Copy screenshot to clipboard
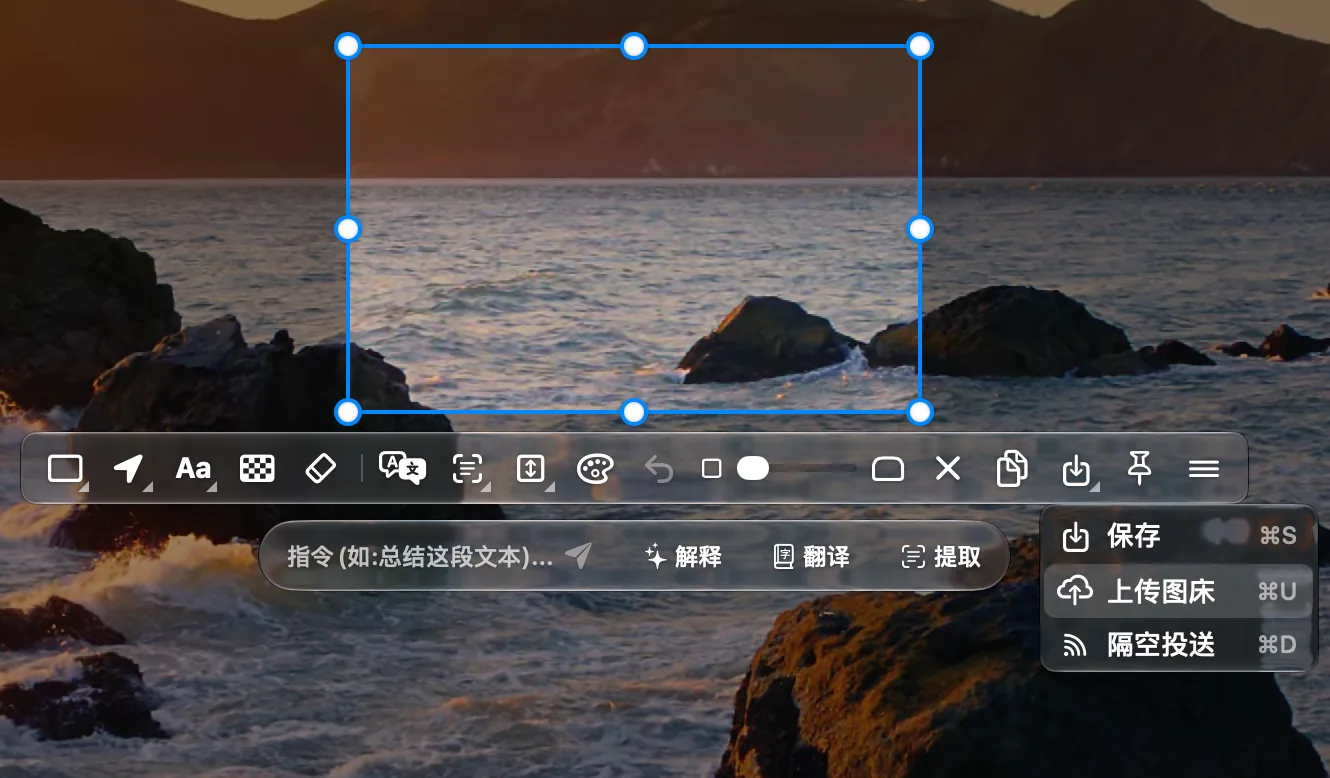This screenshot has height=778, width=1330. click(x=1012, y=468)
